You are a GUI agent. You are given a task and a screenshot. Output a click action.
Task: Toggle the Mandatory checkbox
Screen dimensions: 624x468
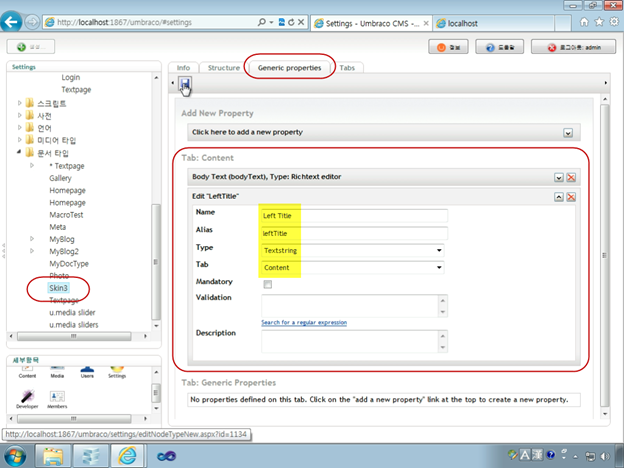coord(267,284)
